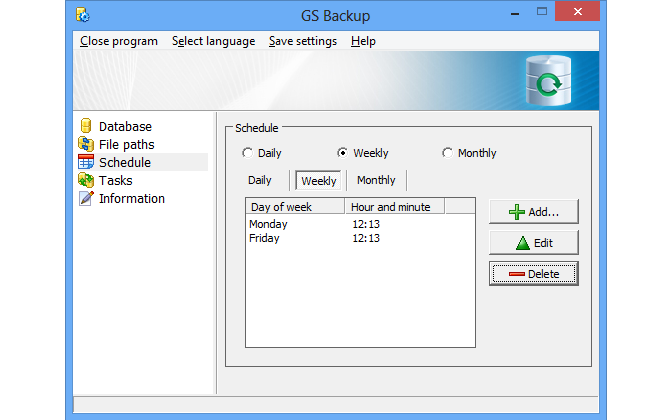Select the Weekly radio button

tap(342, 154)
